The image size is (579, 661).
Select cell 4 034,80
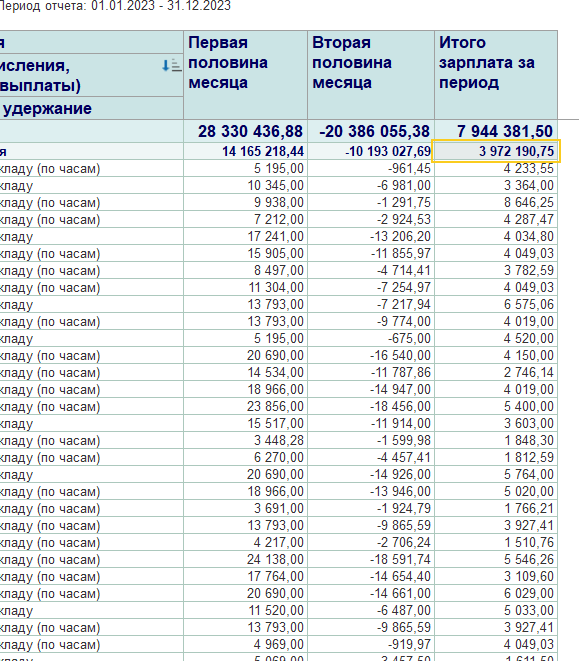coord(496,236)
